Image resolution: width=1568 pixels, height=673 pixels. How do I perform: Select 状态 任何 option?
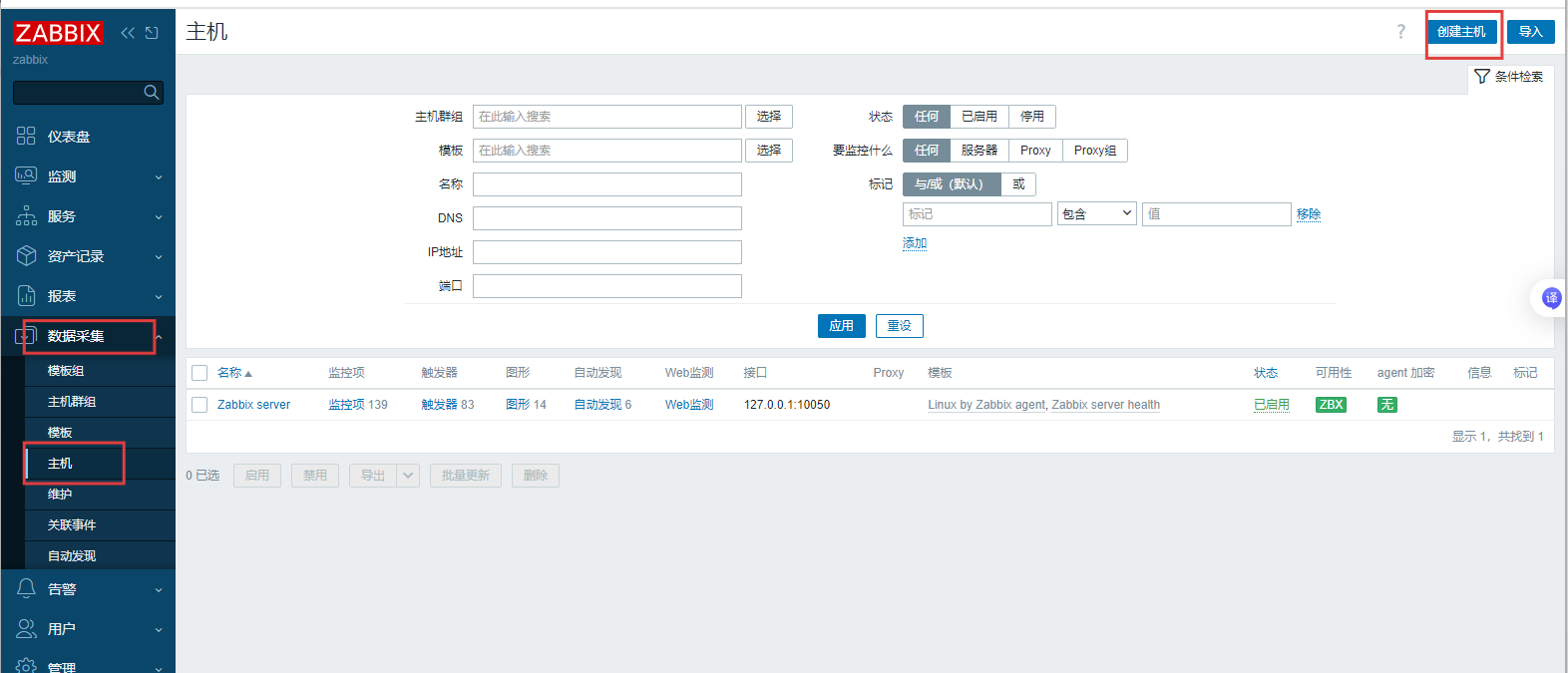(926, 117)
